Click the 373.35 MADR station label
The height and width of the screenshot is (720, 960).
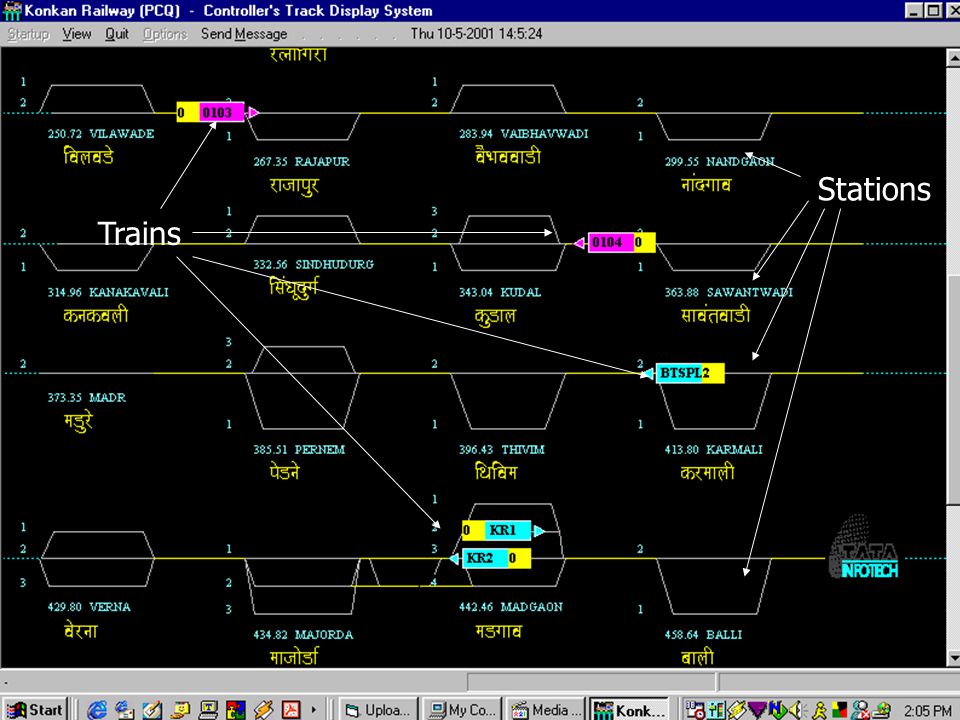86,397
